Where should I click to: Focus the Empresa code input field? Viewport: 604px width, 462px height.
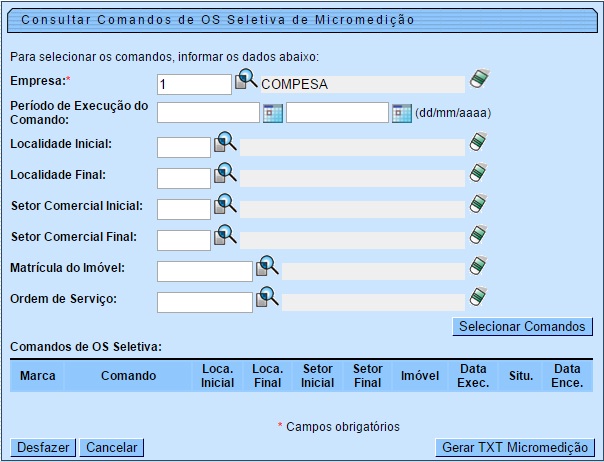[x=194, y=84]
